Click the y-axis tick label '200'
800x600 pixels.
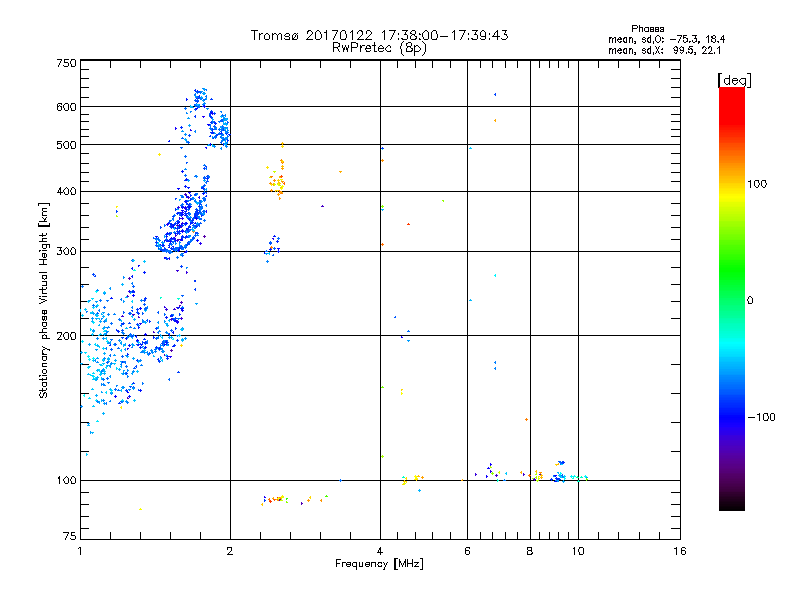coord(66,336)
